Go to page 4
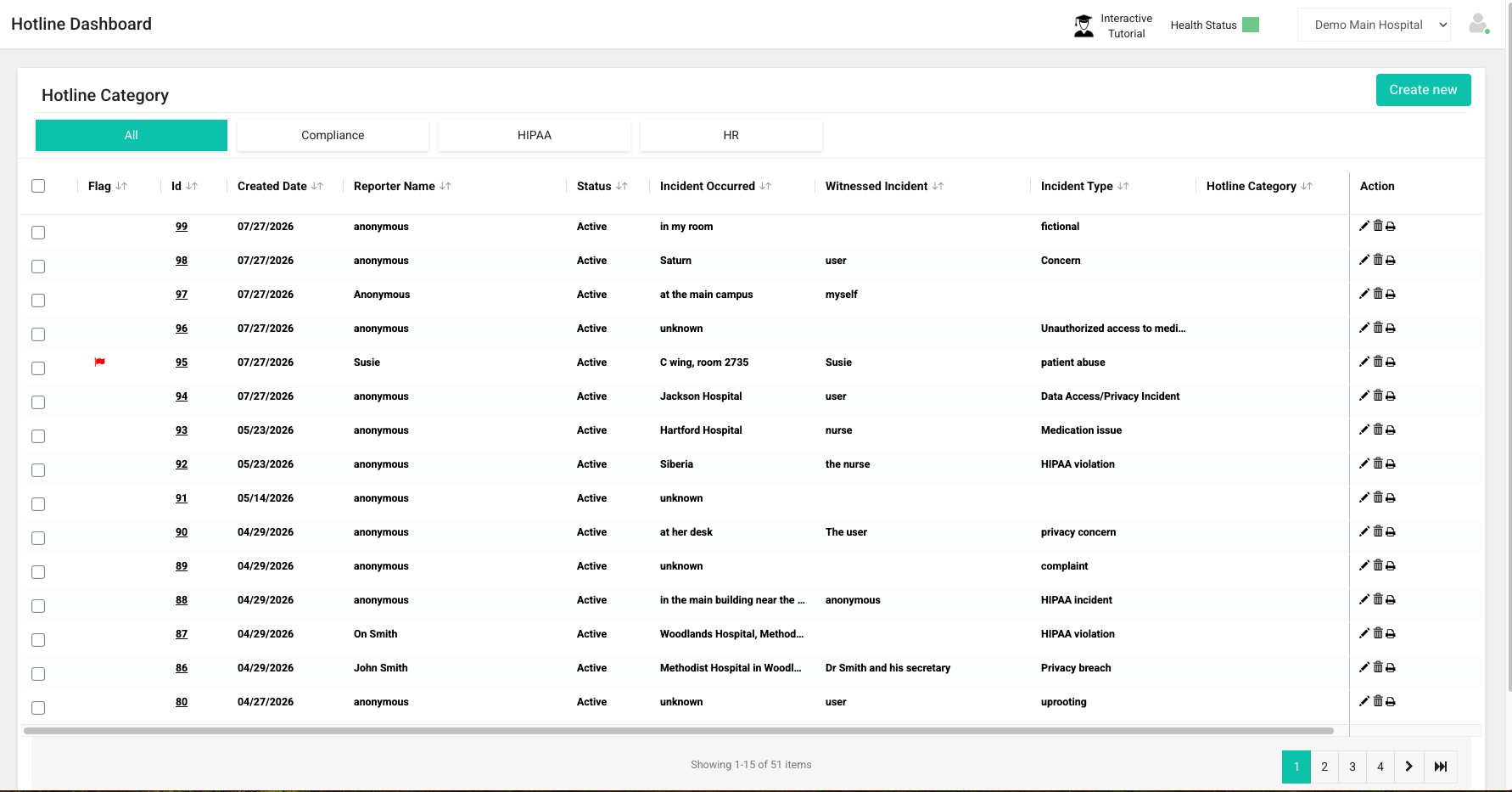1512x792 pixels. 1380,767
